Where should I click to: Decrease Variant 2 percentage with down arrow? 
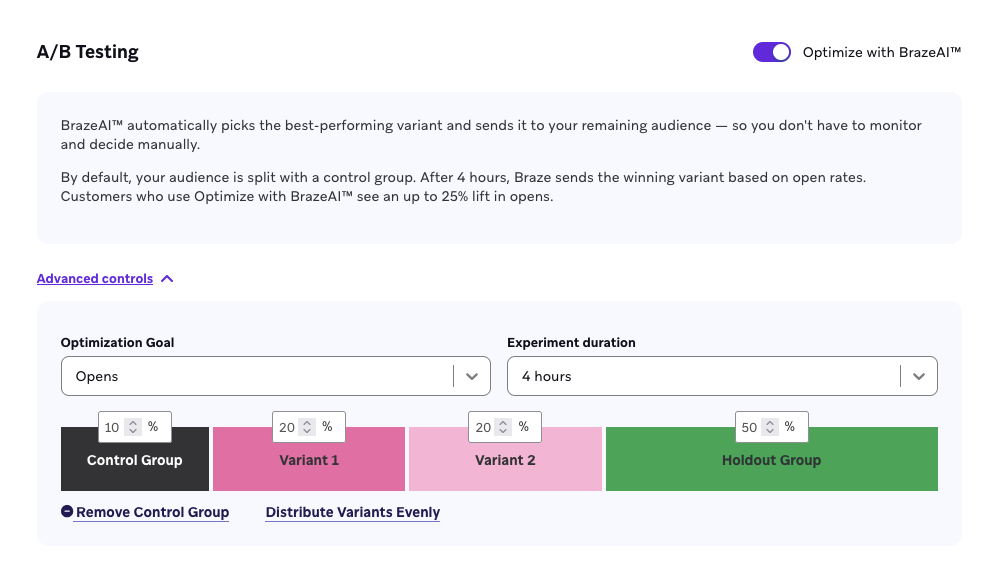503,432
